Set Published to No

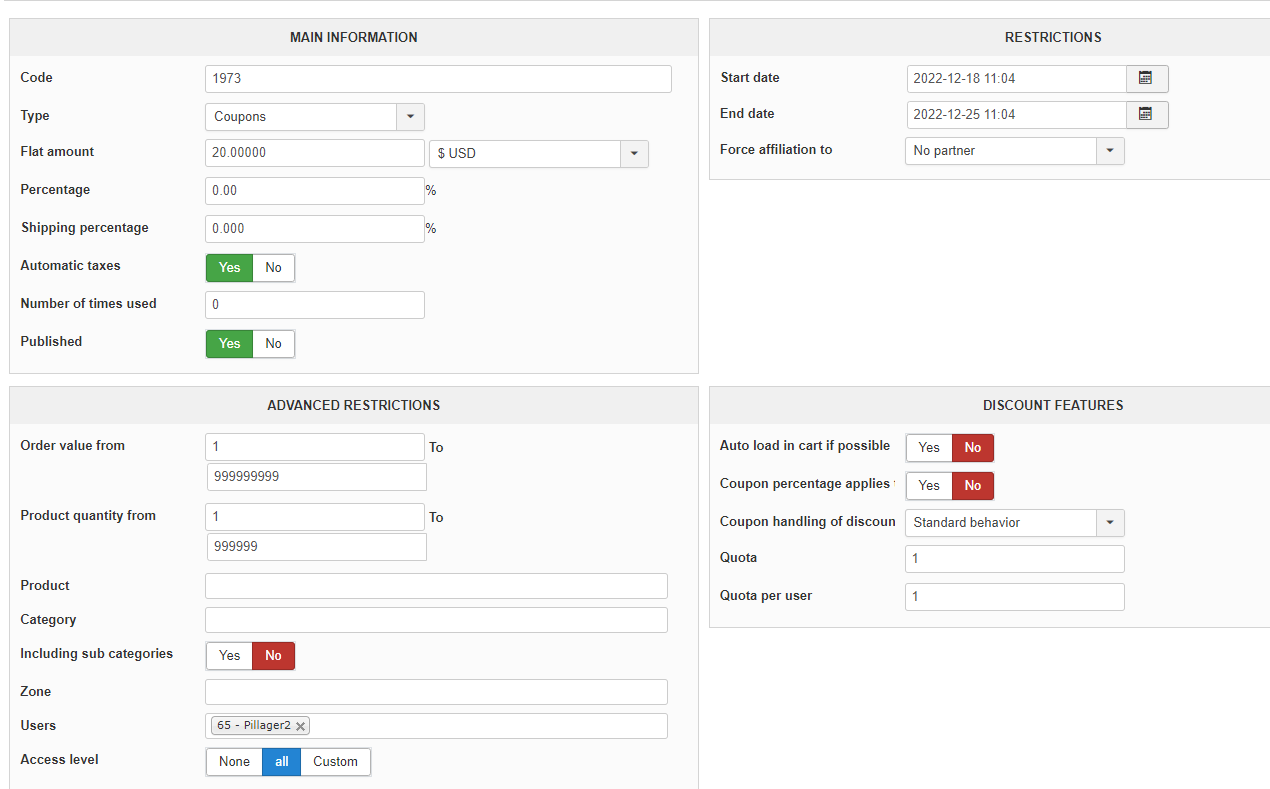tap(274, 344)
